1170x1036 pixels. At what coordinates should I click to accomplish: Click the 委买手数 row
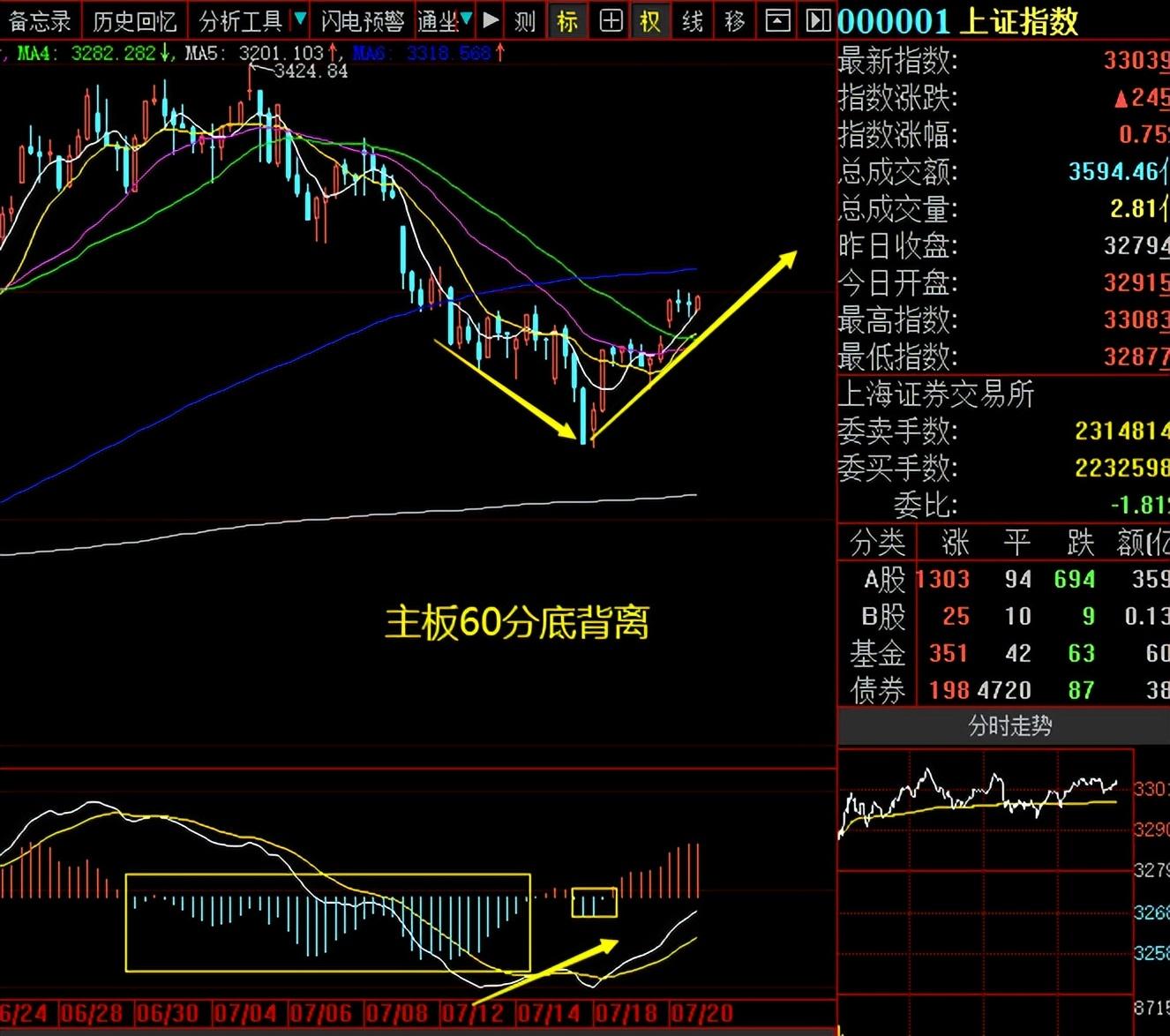(1003, 469)
